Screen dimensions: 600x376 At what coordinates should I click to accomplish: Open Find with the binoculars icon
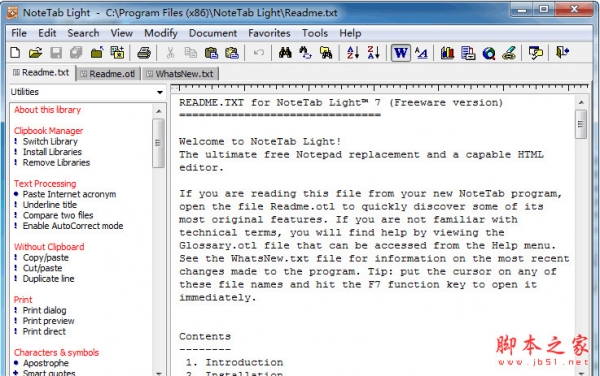[x=285, y=52]
